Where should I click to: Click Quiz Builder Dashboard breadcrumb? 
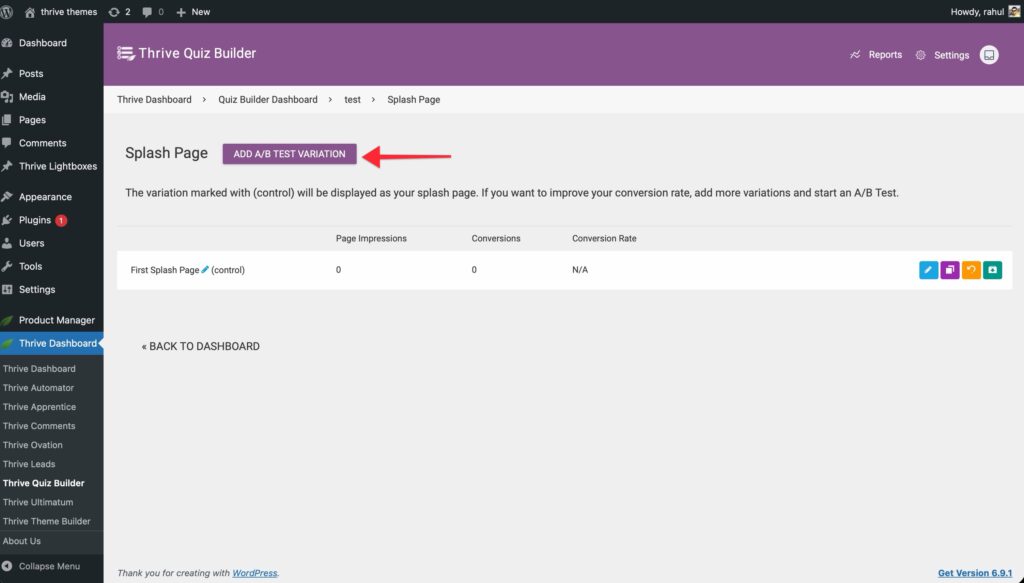tap(267, 100)
